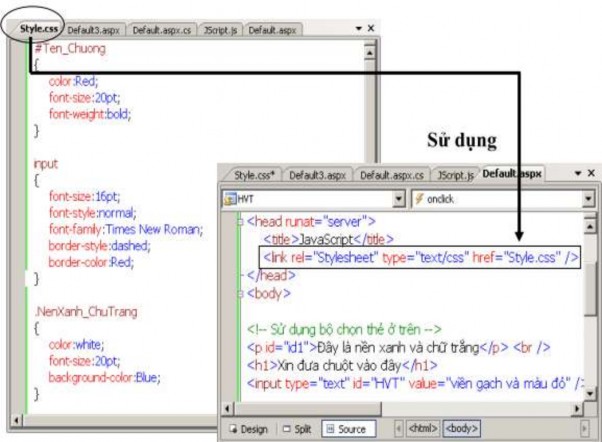Open the onclick event dropdown
602x442 pixels.
588,199
